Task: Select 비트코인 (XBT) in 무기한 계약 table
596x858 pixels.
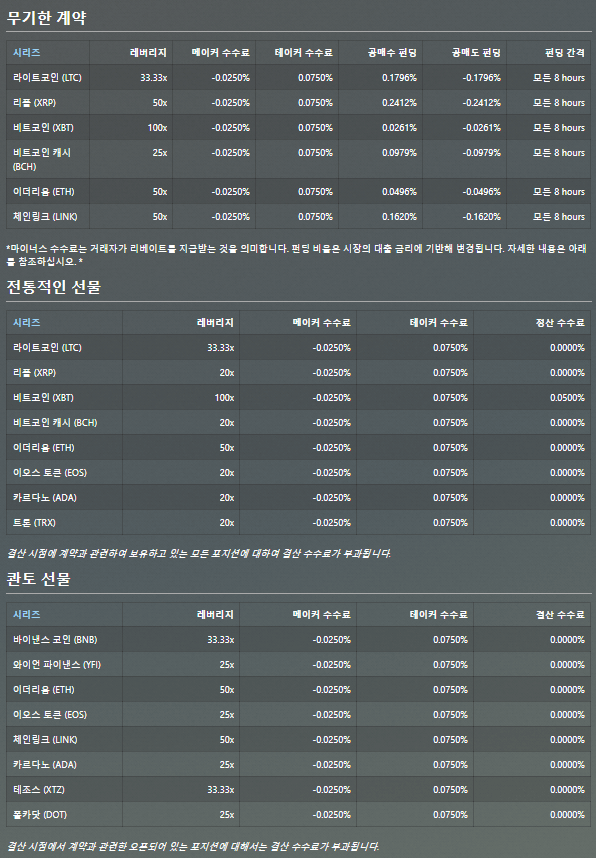Action: (43, 127)
